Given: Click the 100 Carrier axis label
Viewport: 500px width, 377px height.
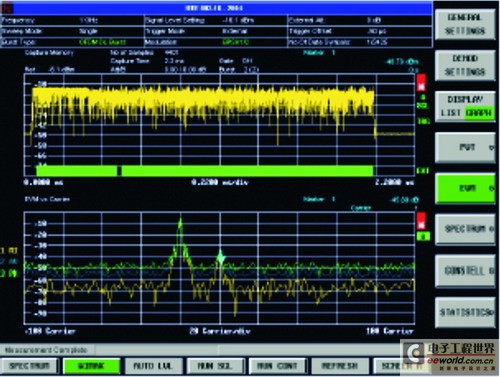Looking at the screenshot, I should [390, 331].
